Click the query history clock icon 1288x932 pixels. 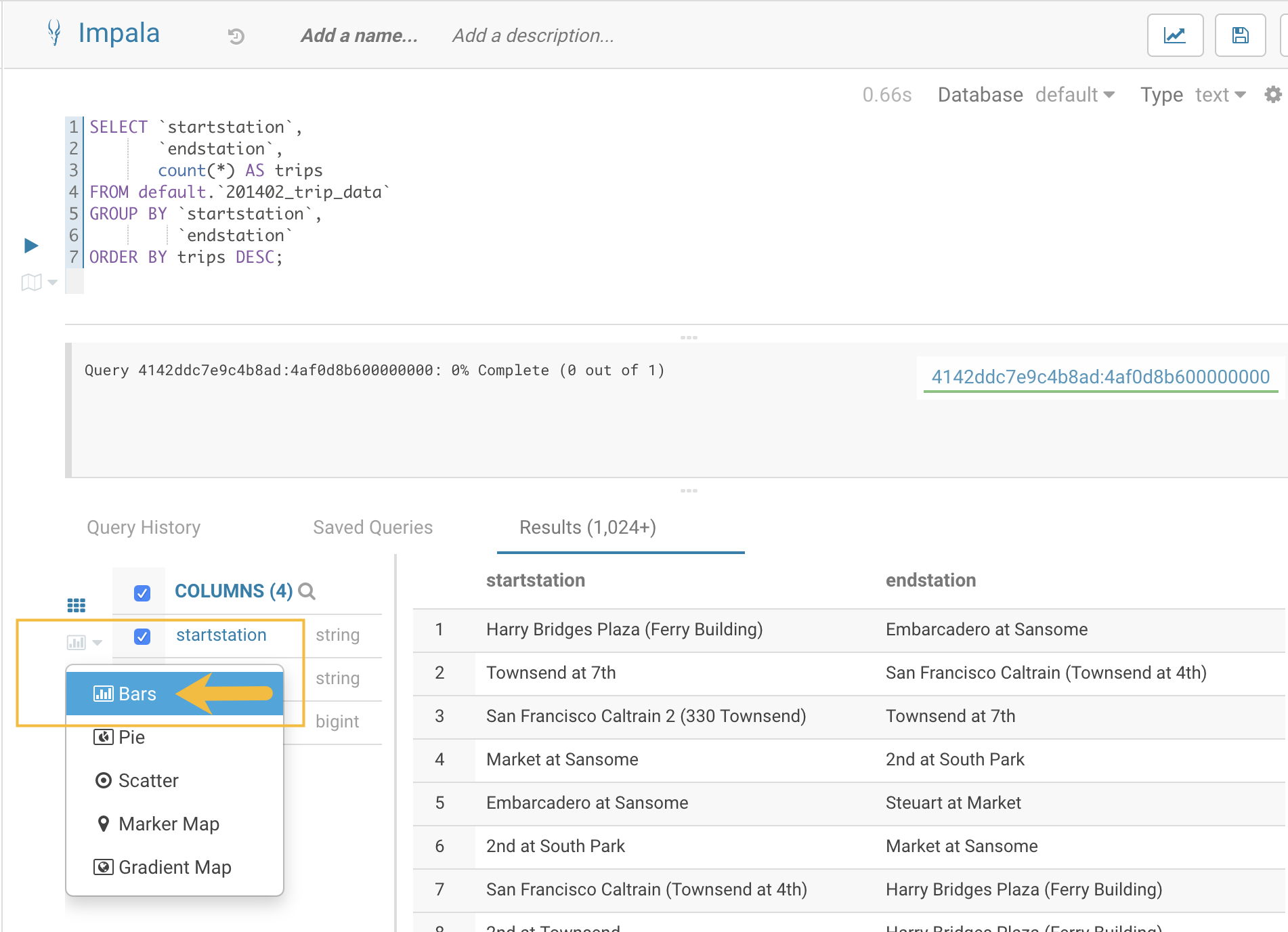[236, 36]
